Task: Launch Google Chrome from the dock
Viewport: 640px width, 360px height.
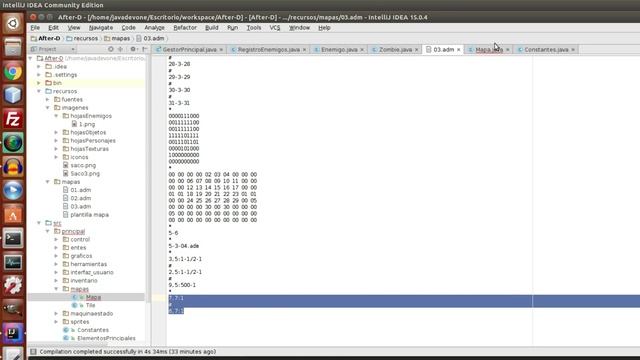Action: [x=13, y=72]
